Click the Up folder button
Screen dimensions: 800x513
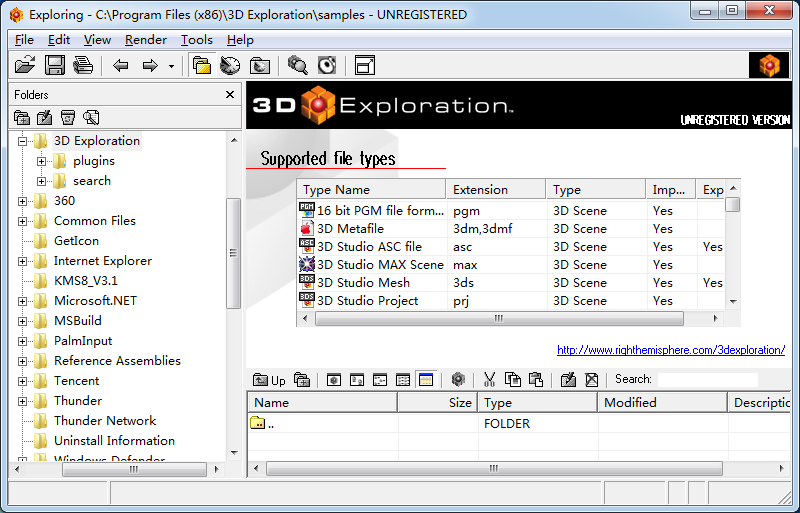(269, 380)
